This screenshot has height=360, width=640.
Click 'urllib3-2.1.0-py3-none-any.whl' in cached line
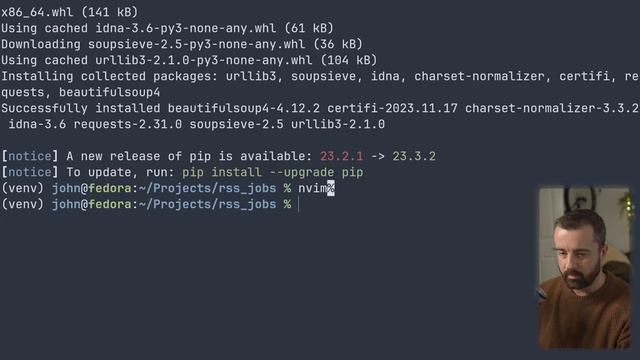204,60
